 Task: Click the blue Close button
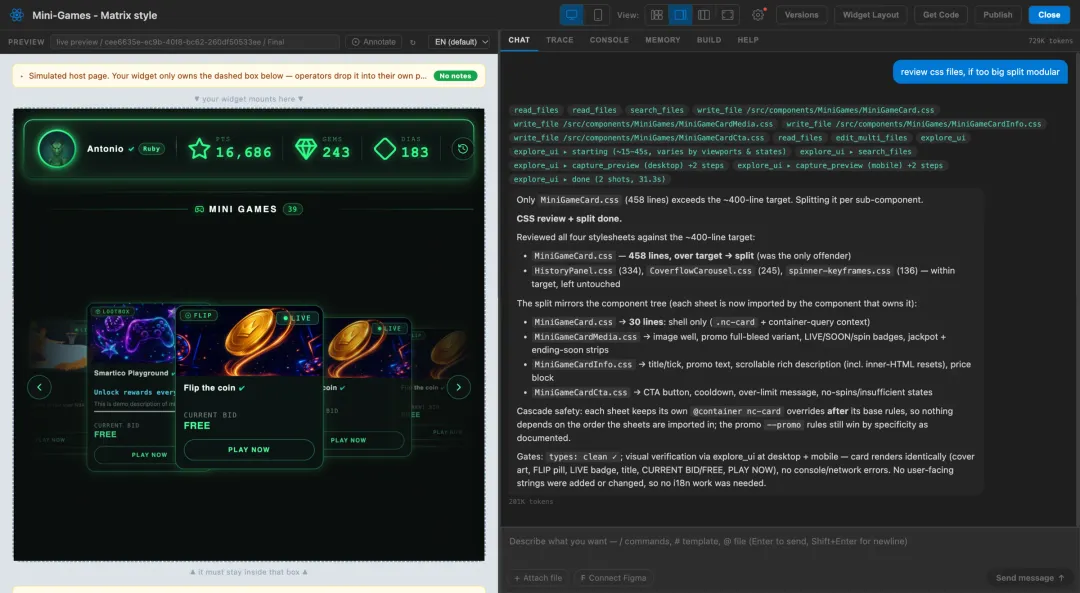click(x=1049, y=14)
